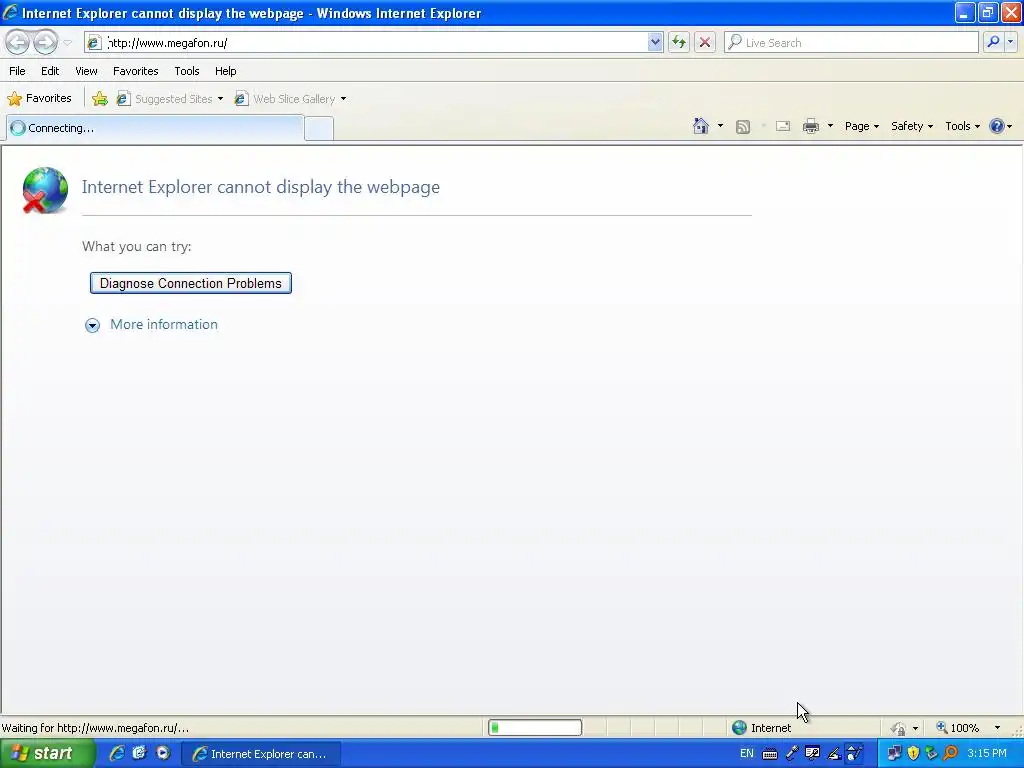
Task: Click the yellow security shield tray icon
Action: 913,754
